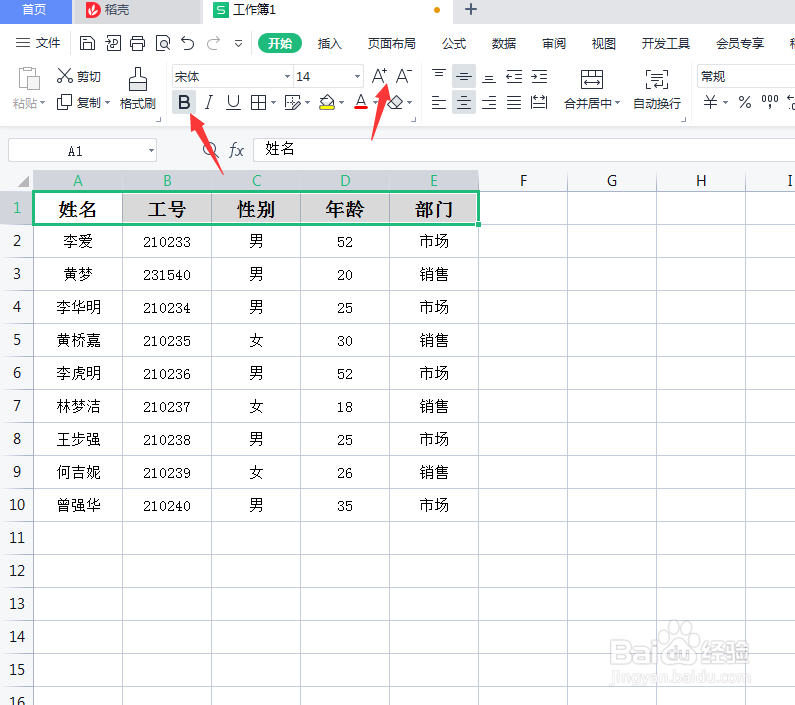Click the select-all corner triangle
Screen dimensions: 795x705
tap(23, 181)
